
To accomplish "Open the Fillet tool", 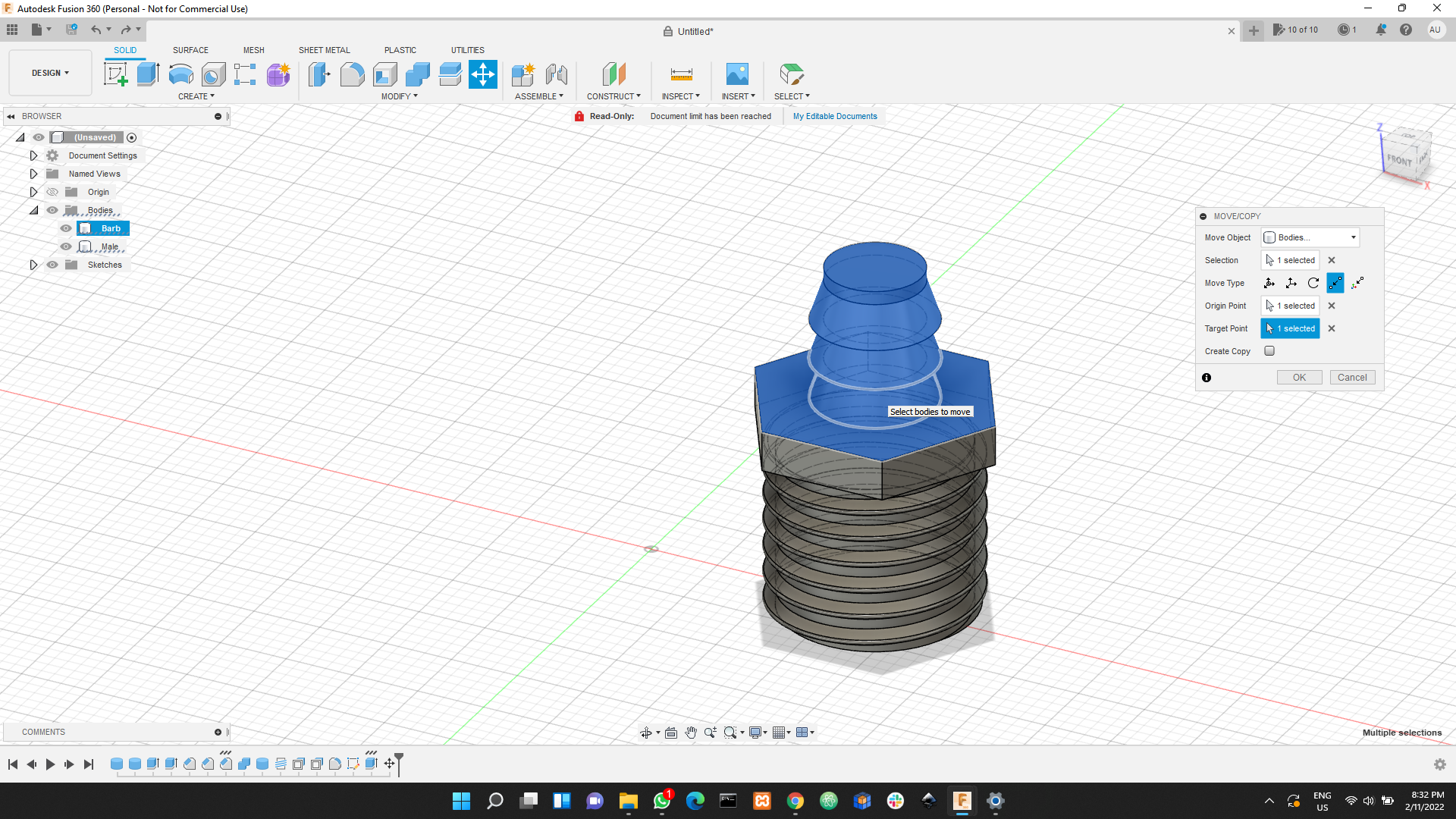I will (353, 74).
